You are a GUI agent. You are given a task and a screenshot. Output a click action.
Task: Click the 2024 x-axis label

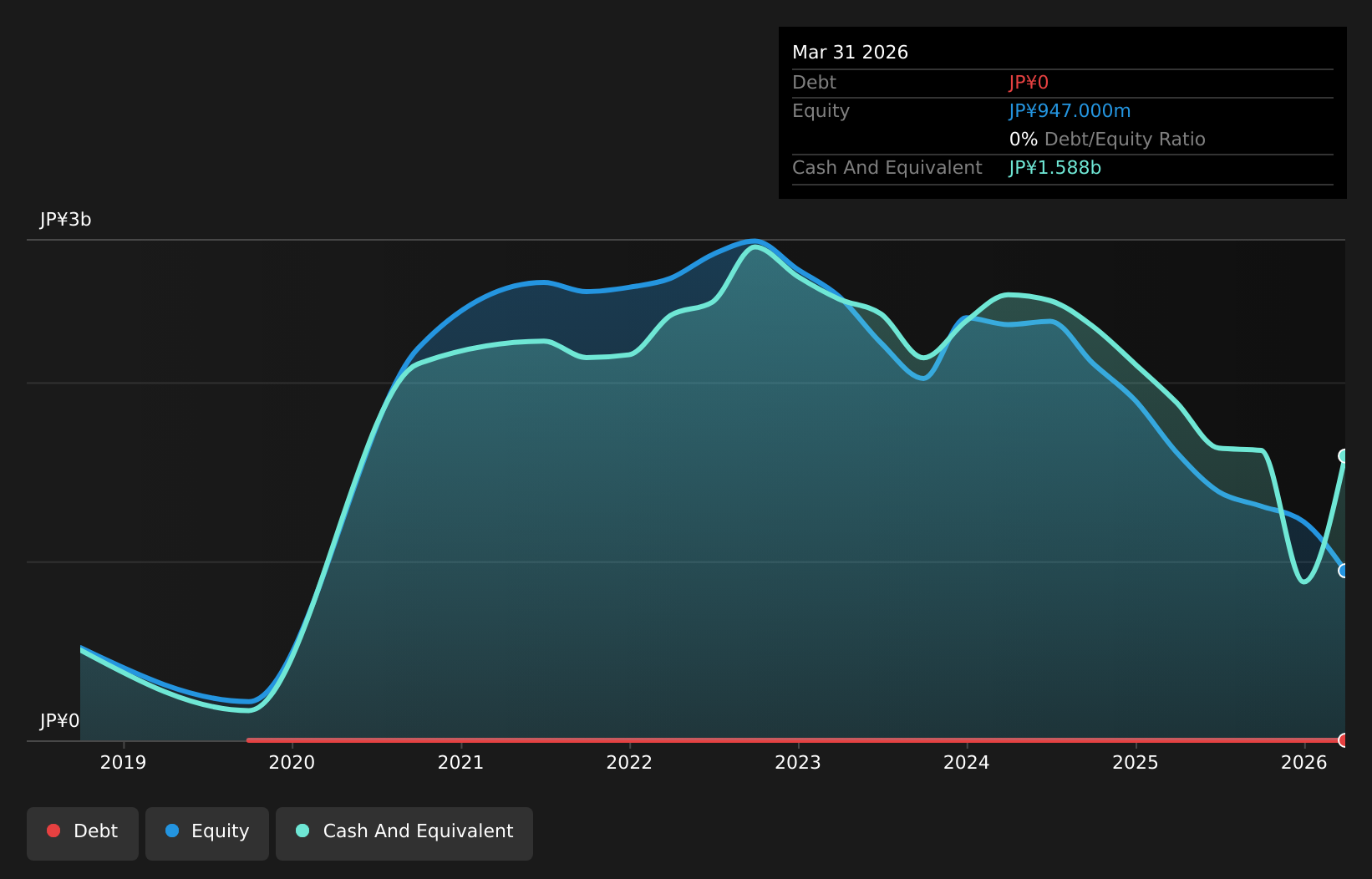(x=967, y=763)
